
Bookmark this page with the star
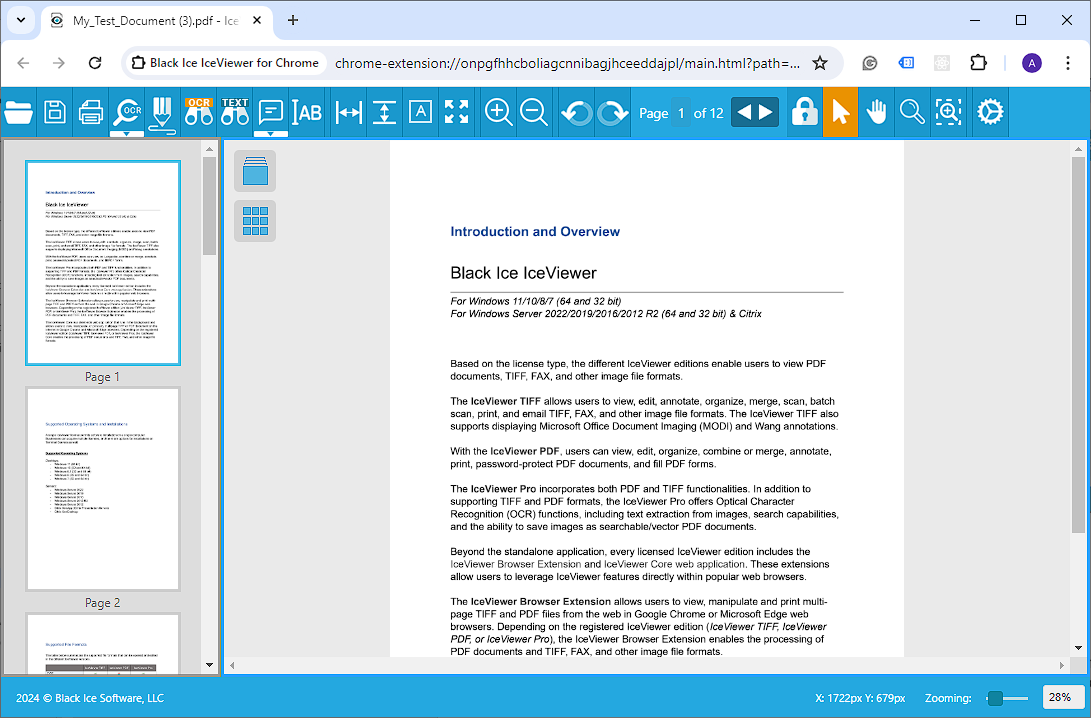820,63
